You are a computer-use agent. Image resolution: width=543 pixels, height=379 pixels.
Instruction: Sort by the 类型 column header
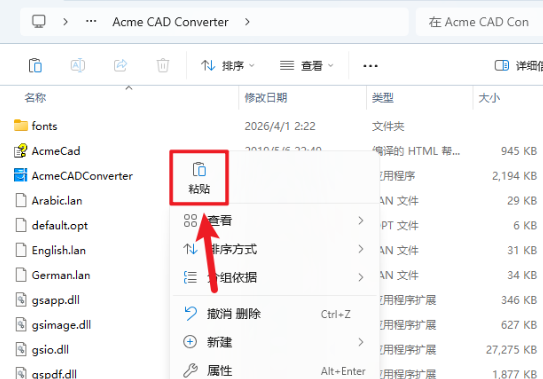(x=383, y=98)
